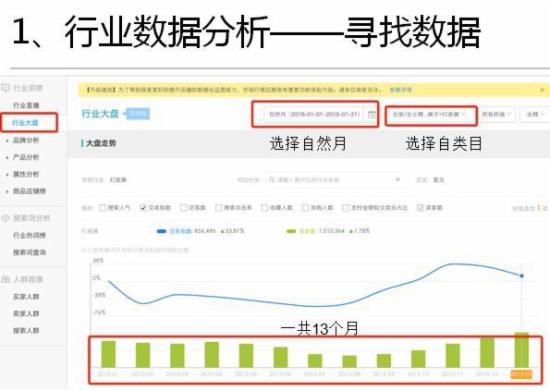Image resolution: width=550 pixels, height=391 pixels.
Task: Open the 所有终端 dropdown
Action: click(x=496, y=114)
